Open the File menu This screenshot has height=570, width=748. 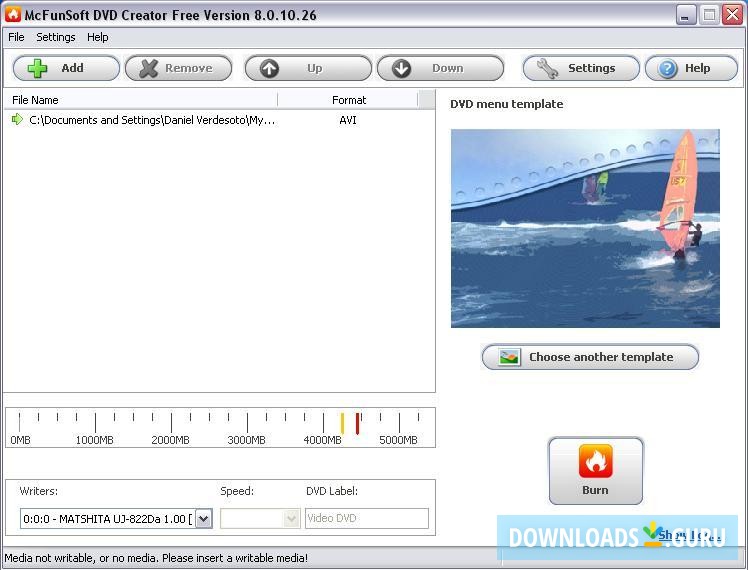click(16, 37)
